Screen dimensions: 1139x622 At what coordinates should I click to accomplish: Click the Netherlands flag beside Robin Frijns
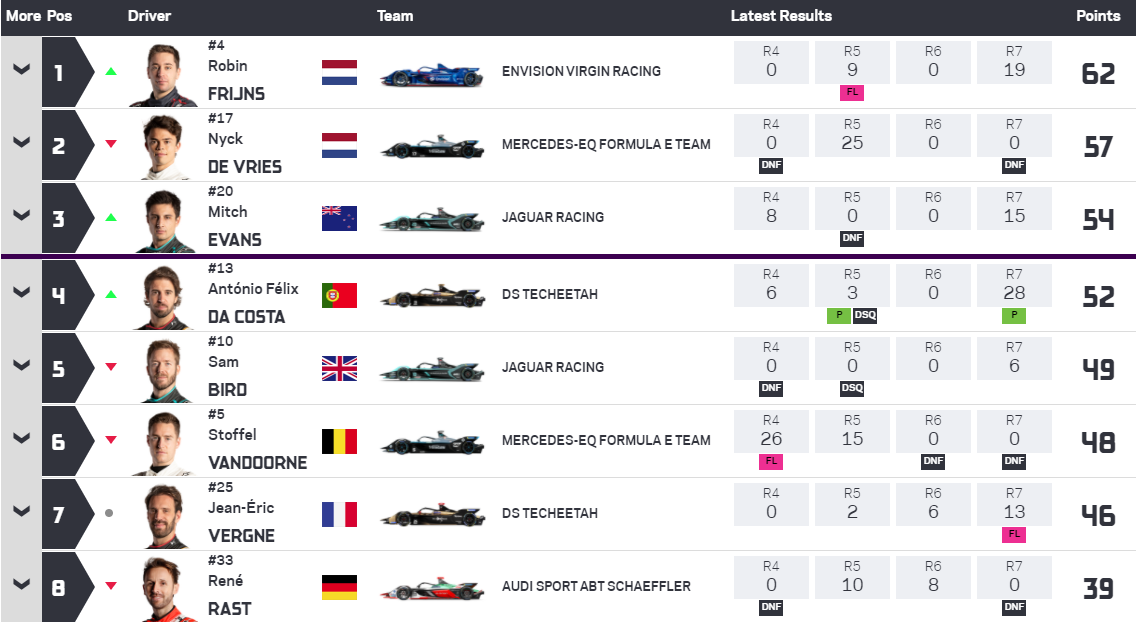click(339, 73)
